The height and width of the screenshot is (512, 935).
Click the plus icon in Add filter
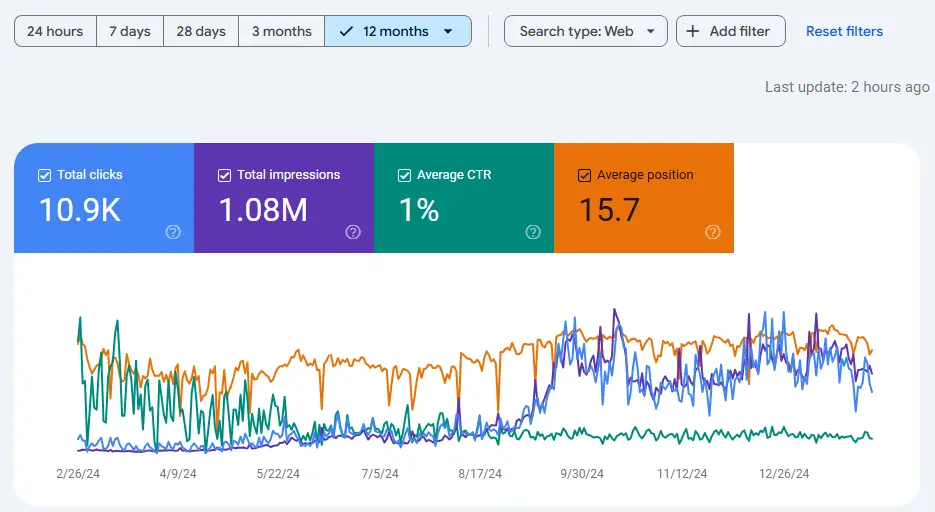click(693, 31)
